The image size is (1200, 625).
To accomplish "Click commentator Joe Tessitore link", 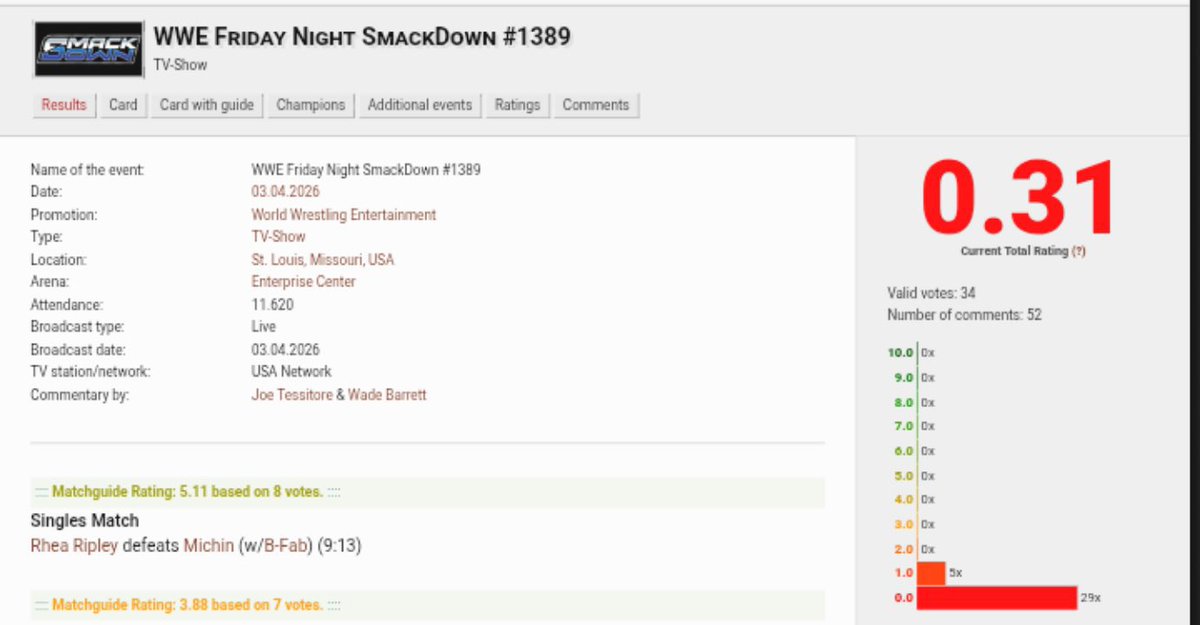I will pos(291,395).
